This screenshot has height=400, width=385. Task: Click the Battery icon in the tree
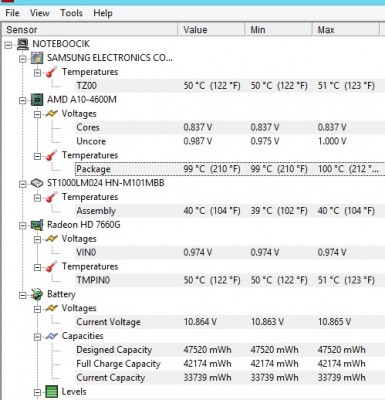(37, 294)
